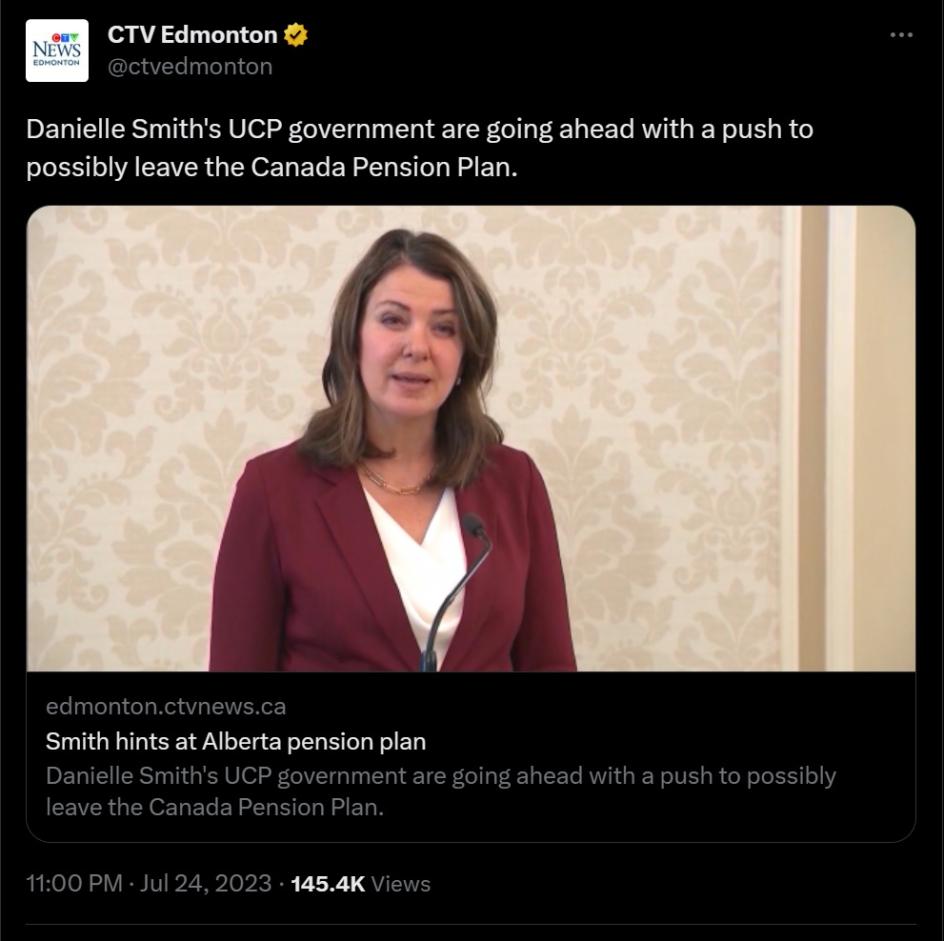Screen dimensions: 944x941
Task: Open the @ctvedmonton handle link
Action: click(189, 66)
